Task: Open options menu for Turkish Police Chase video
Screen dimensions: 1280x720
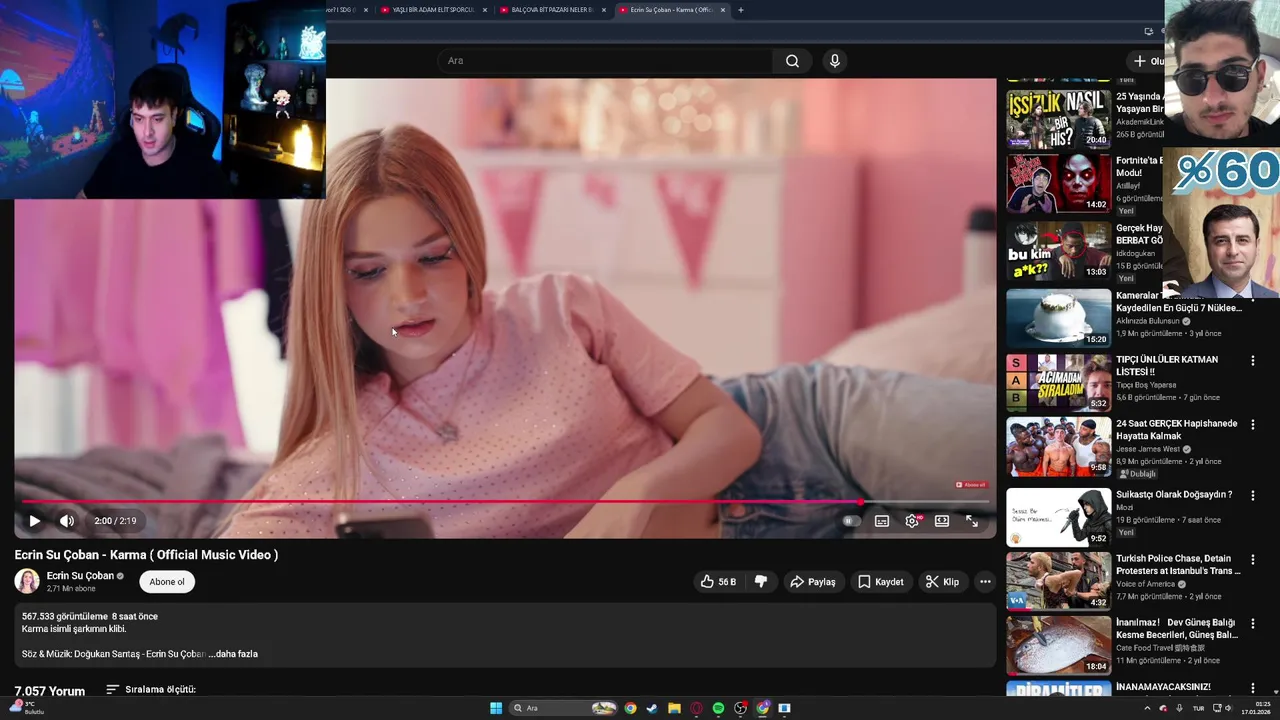Action: (1253, 559)
